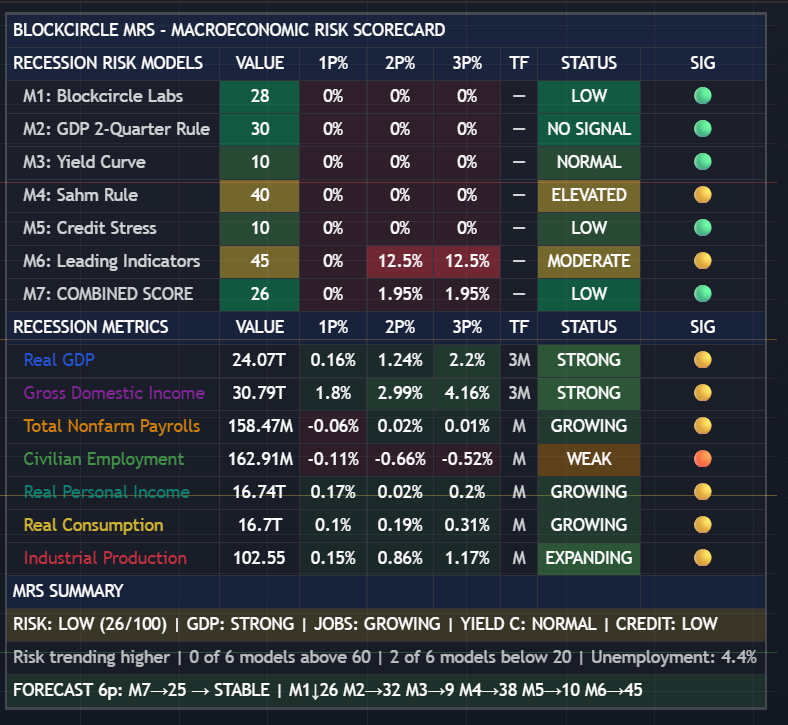Click the Real GDP metric name
788x725 pixels.
click(59, 360)
